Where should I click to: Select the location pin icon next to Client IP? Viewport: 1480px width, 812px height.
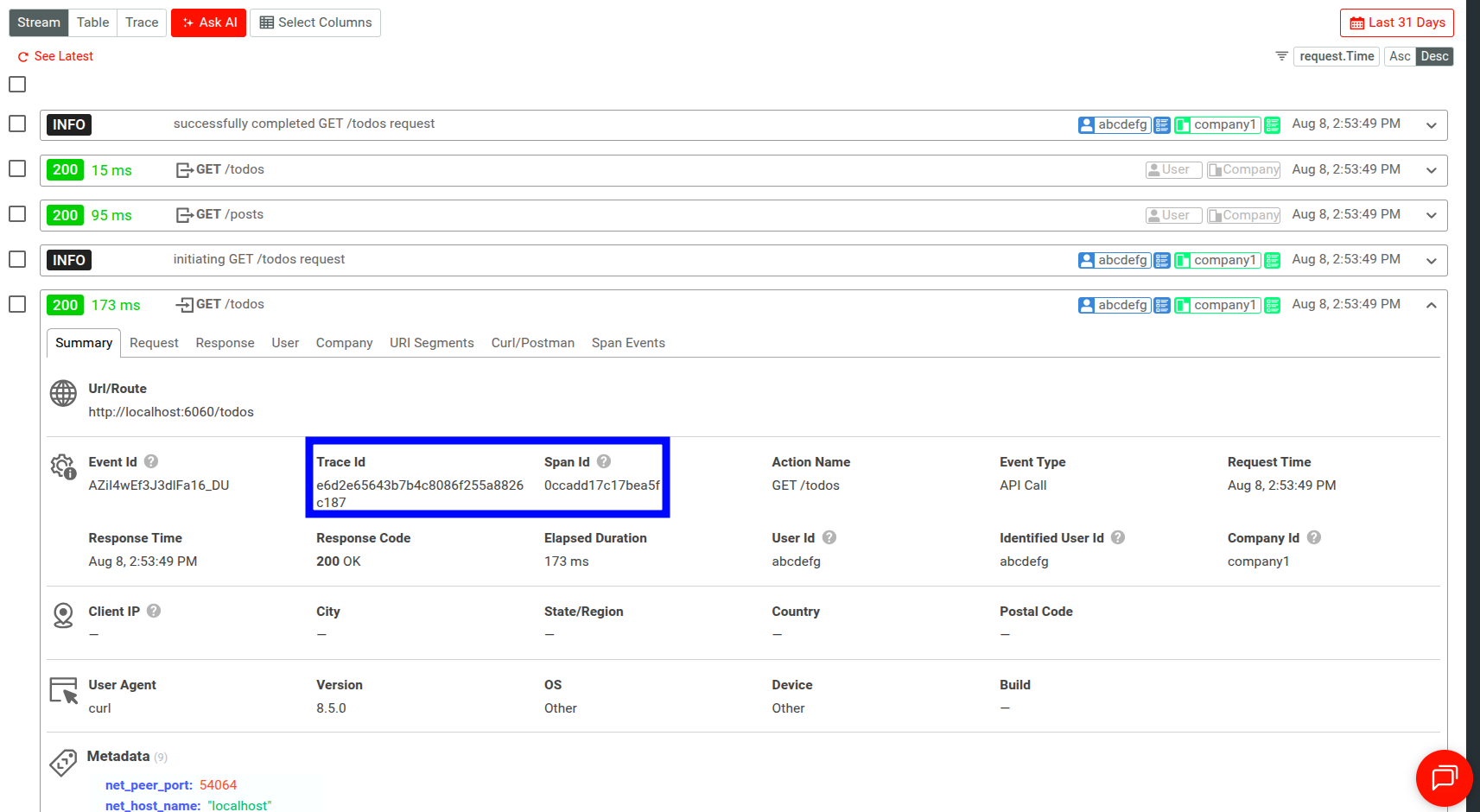coord(62,615)
